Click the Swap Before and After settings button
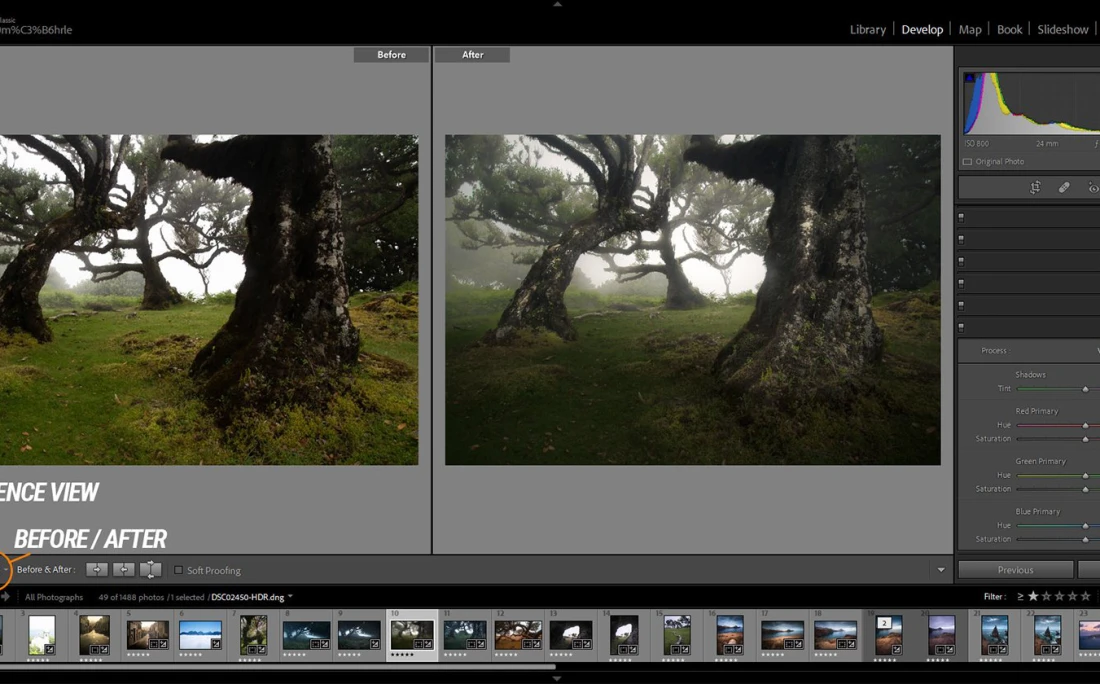The height and width of the screenshot is (684, 1100). click(150, 570)
